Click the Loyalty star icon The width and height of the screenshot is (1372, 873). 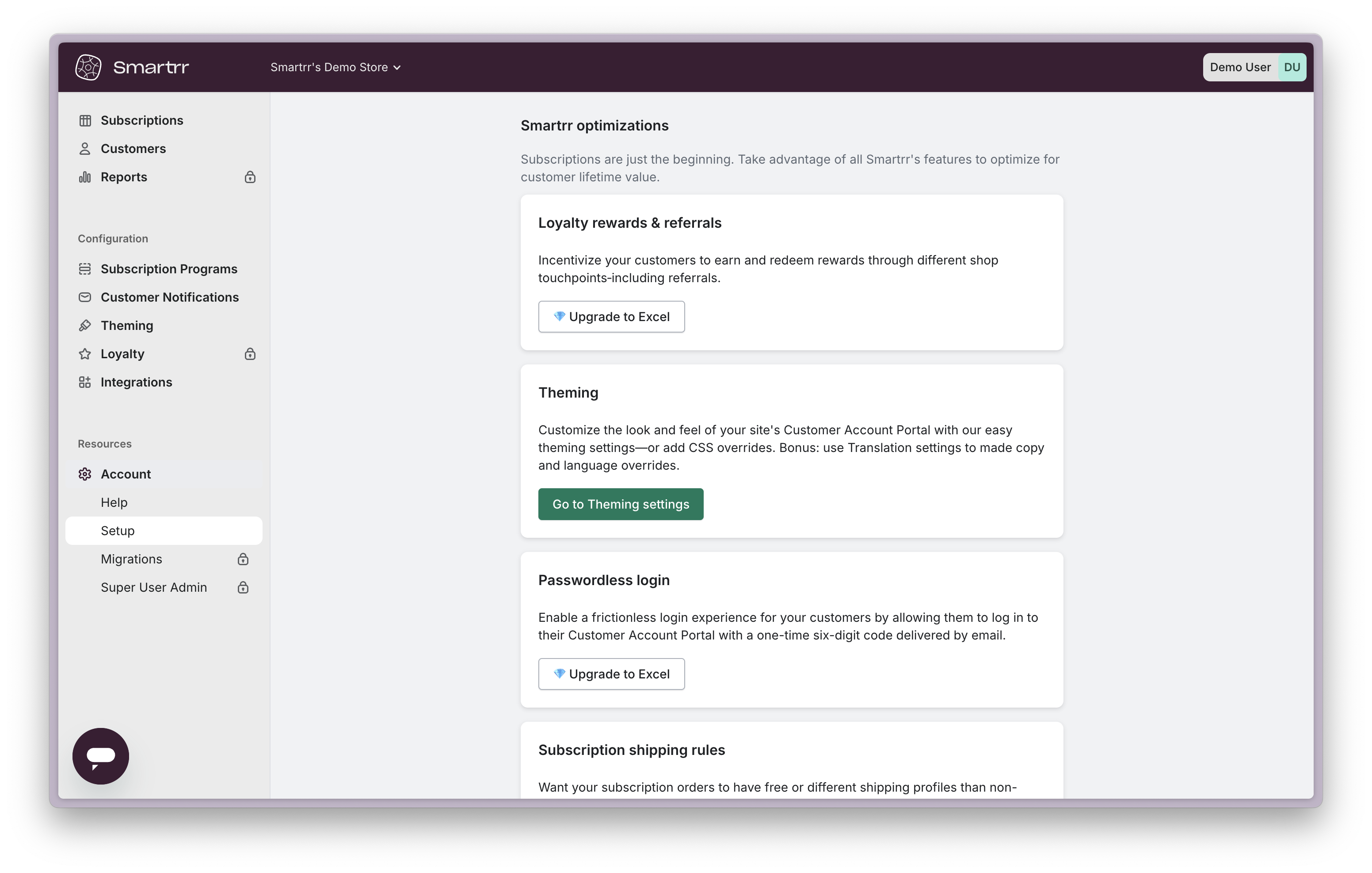coord(85,353)
